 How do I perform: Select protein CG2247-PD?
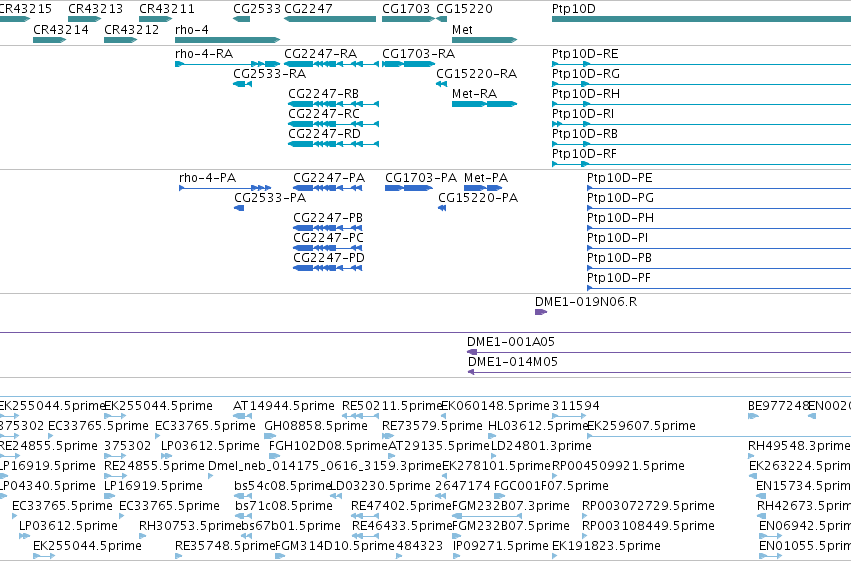(328, 268)
